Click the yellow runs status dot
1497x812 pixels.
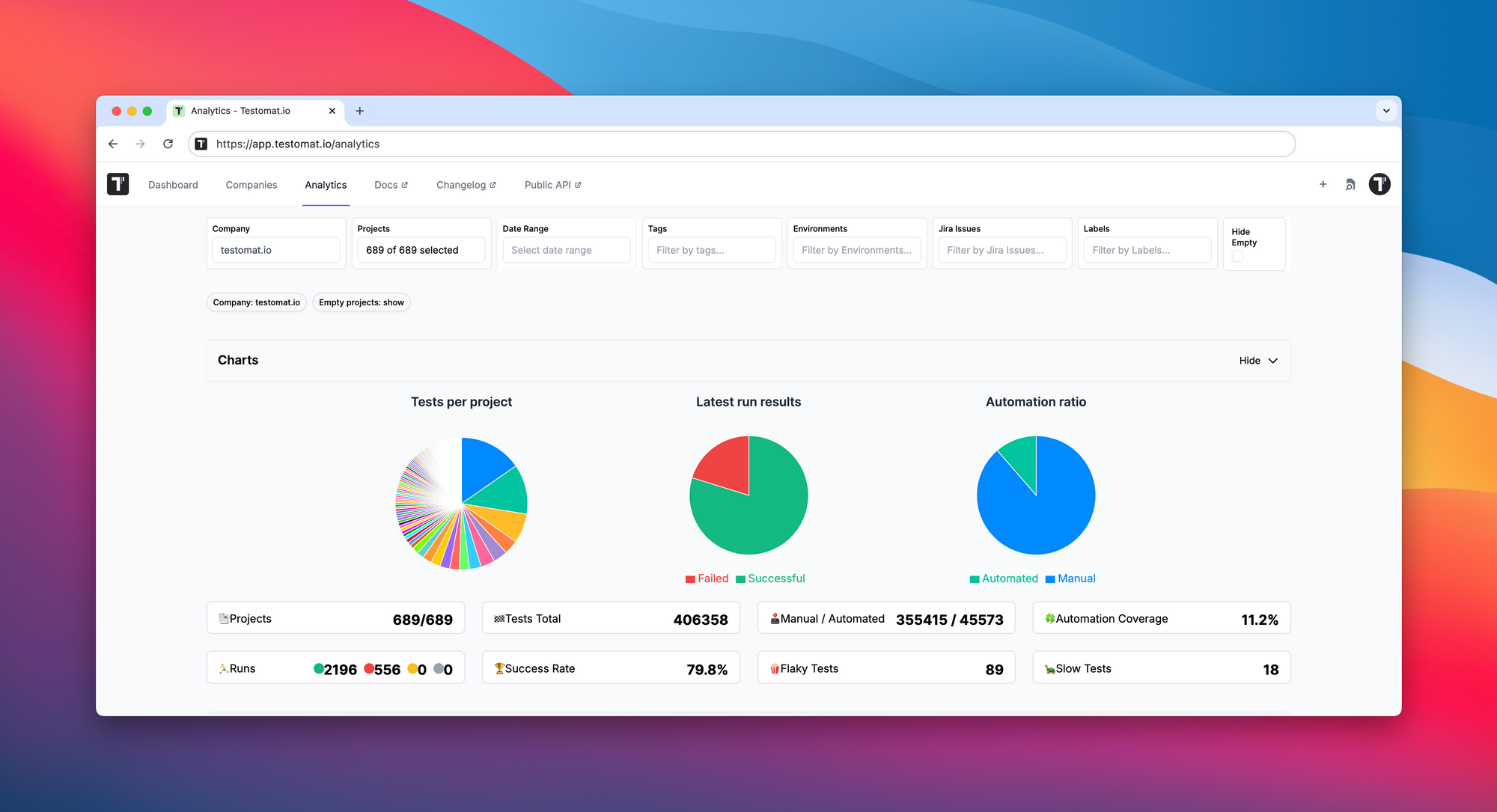point(412,668)
